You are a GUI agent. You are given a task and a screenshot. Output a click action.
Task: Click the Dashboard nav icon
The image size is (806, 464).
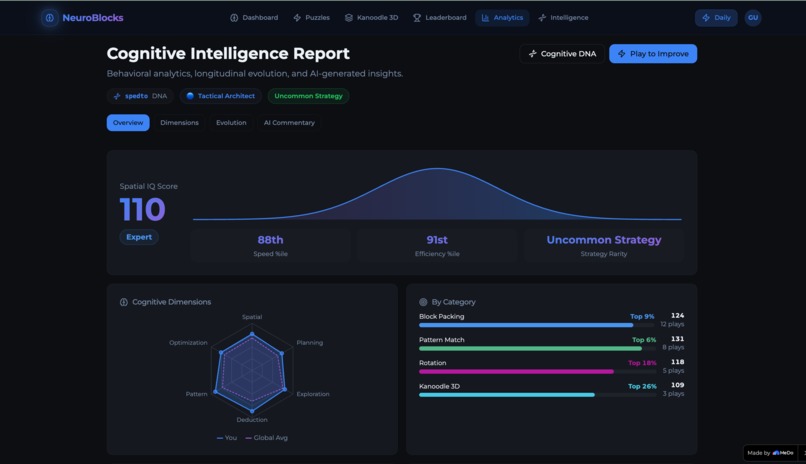coord(234,17)
